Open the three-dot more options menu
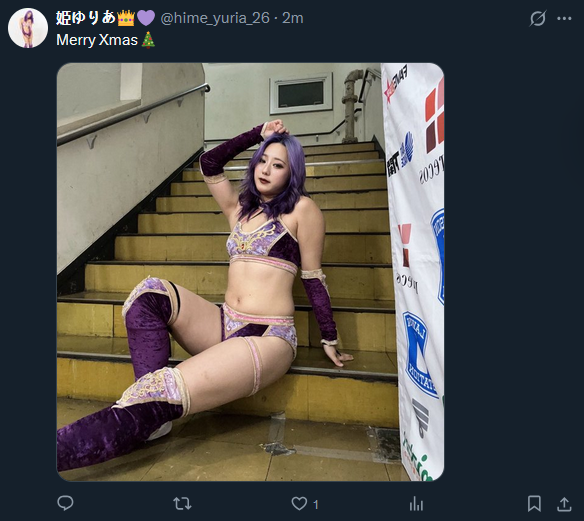The image size is (584, 521). (564, 18)
